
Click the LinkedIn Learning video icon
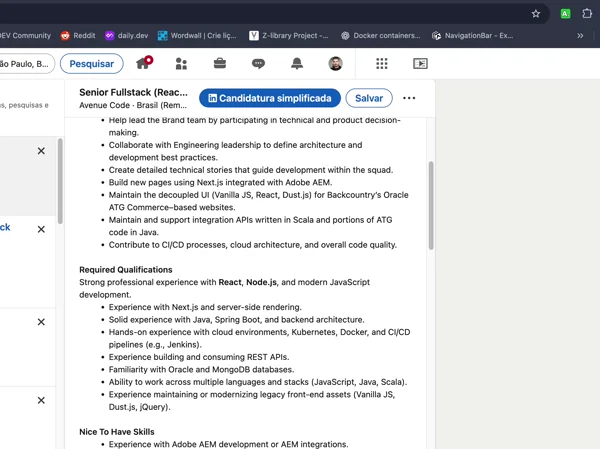pos(420,63)
